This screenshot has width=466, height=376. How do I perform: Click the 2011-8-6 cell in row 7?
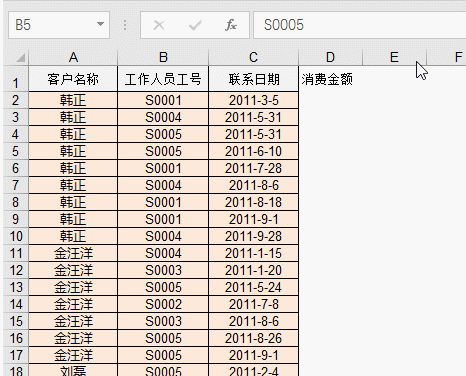coord(253,185)
